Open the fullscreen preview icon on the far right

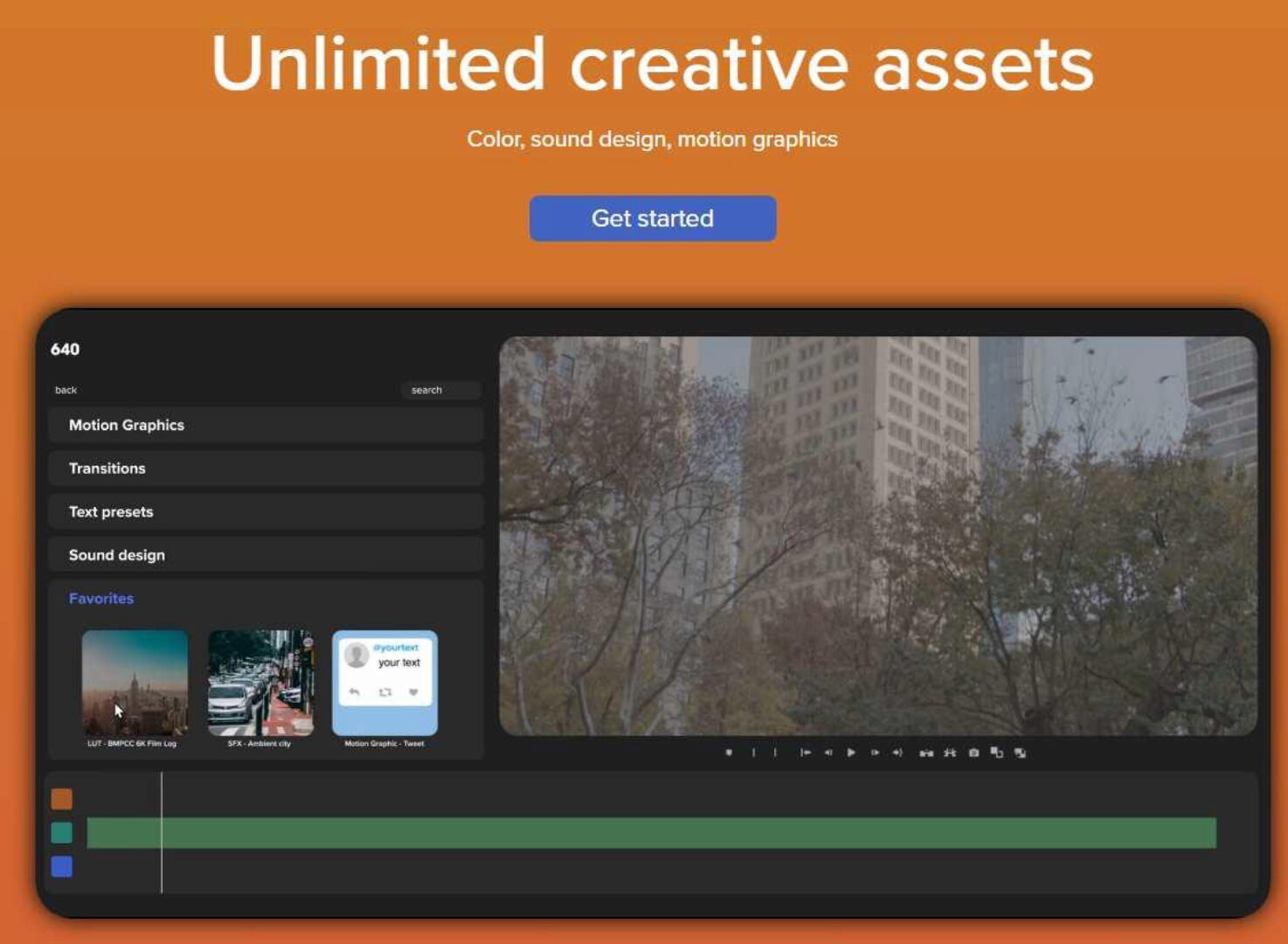pyautogui.click(x=1019, y=752)
